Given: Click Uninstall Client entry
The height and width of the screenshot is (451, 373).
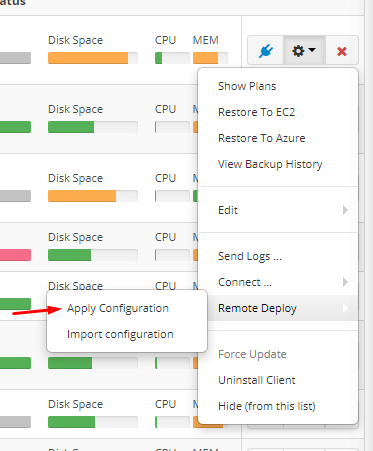Looking at the screenshot, I should 257,380.
